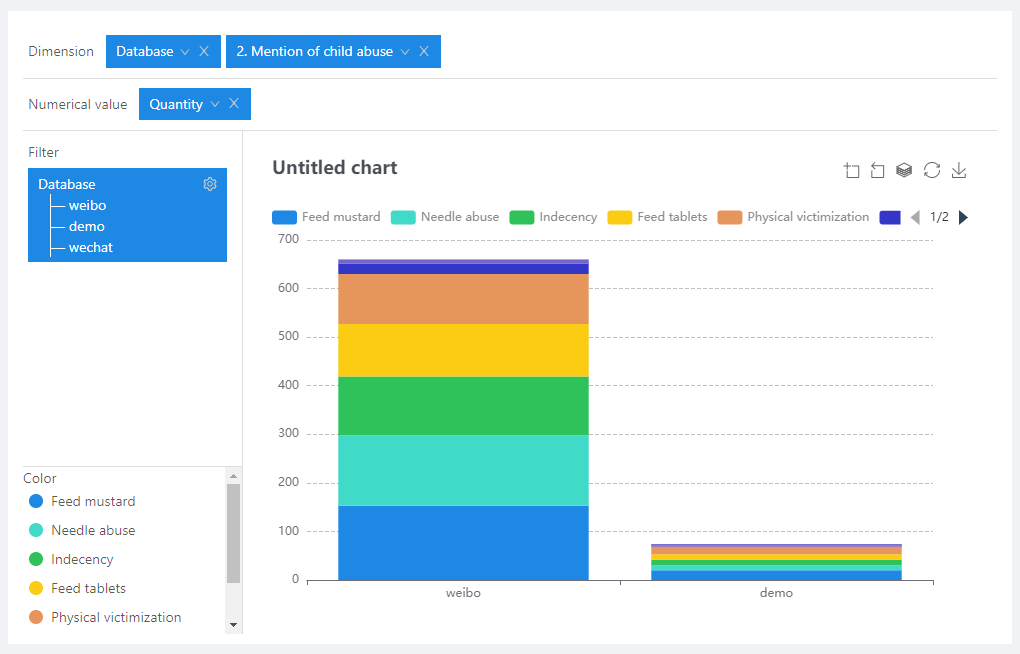Open the Database dimension dropdown arrow
Image resolution: width=1020 pixels, height=654 pixels.
tap(185, 52)
